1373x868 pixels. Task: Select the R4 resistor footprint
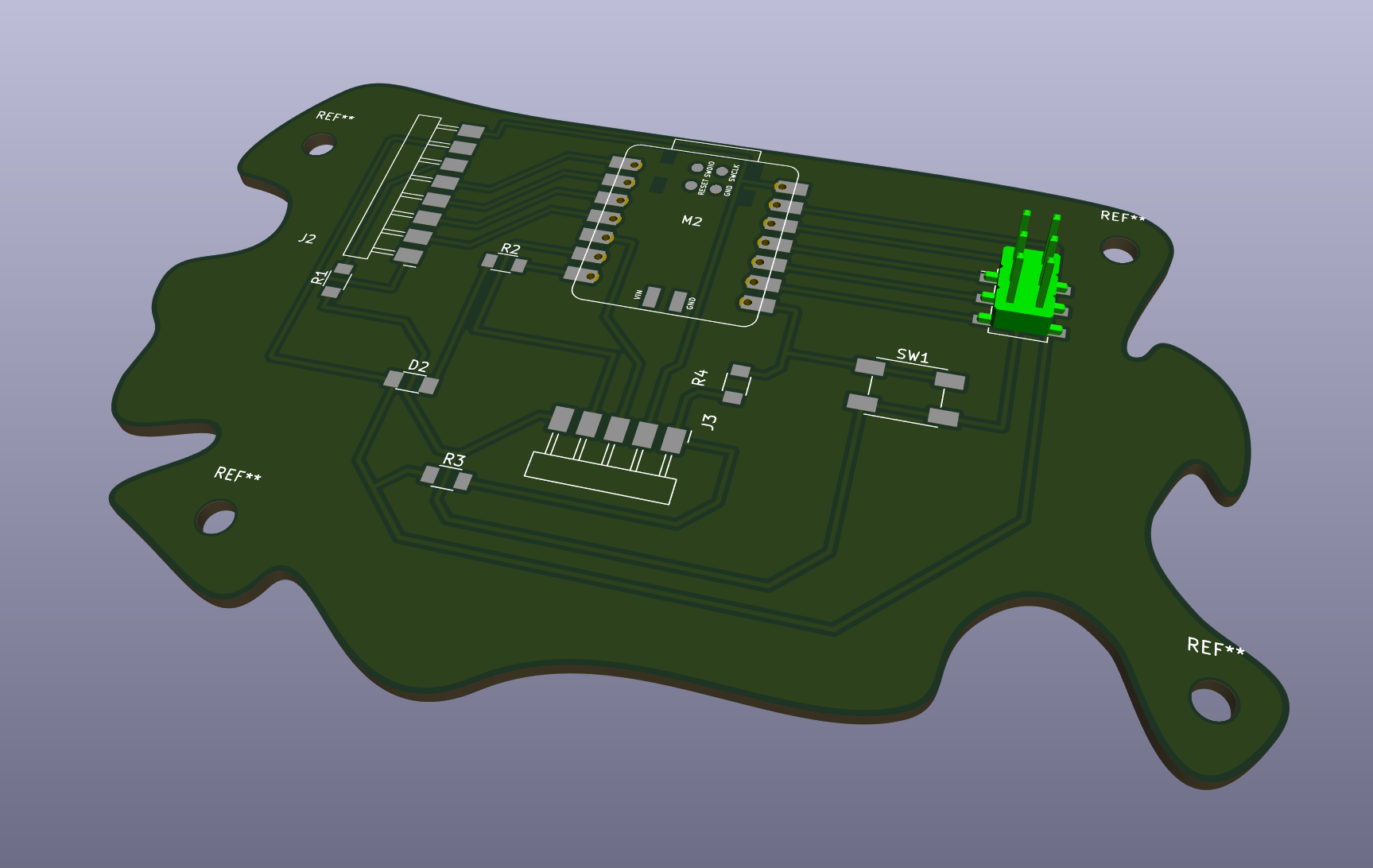coord(736,384)
